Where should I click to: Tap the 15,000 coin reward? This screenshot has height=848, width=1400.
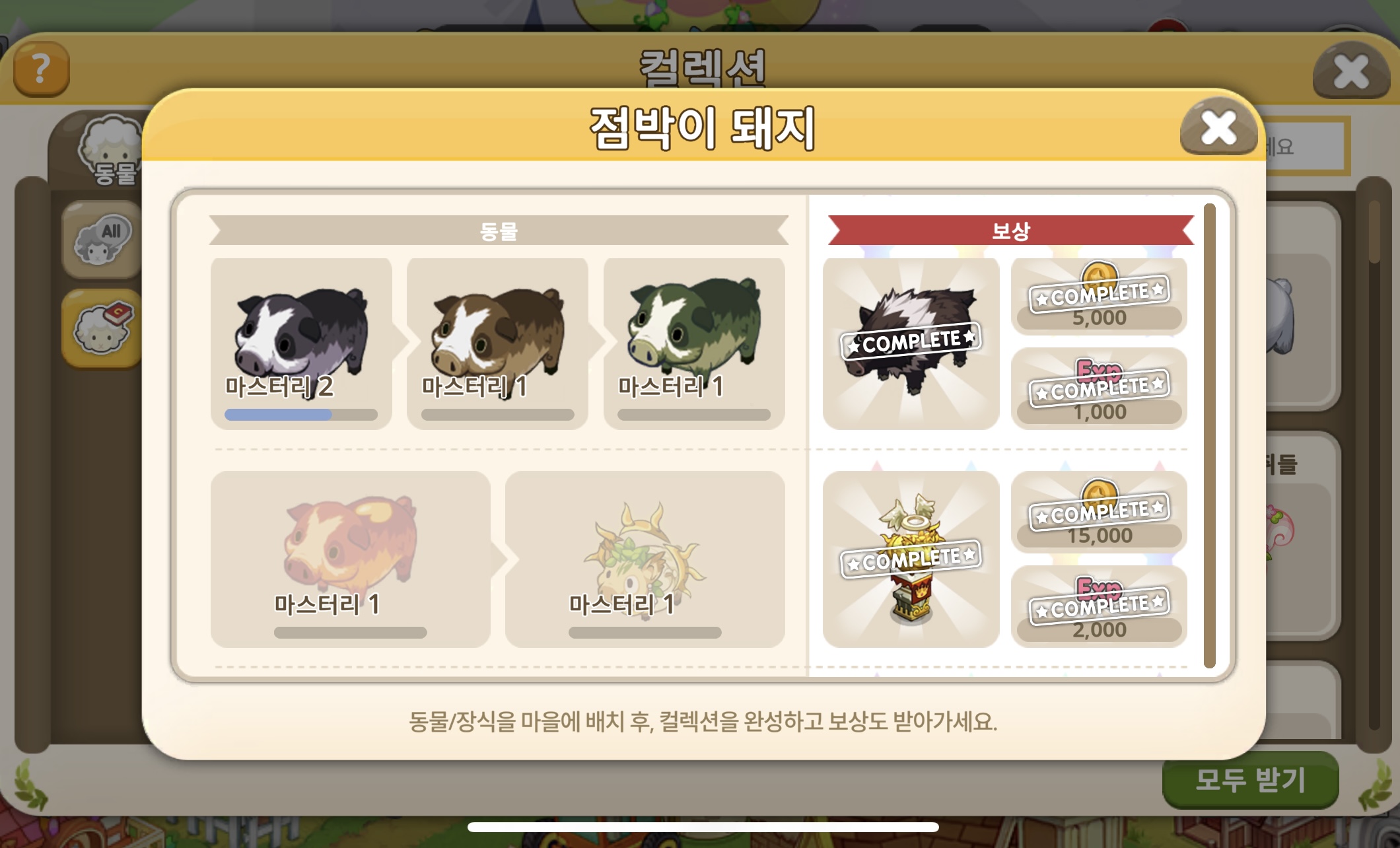[x=1099, y=512]
